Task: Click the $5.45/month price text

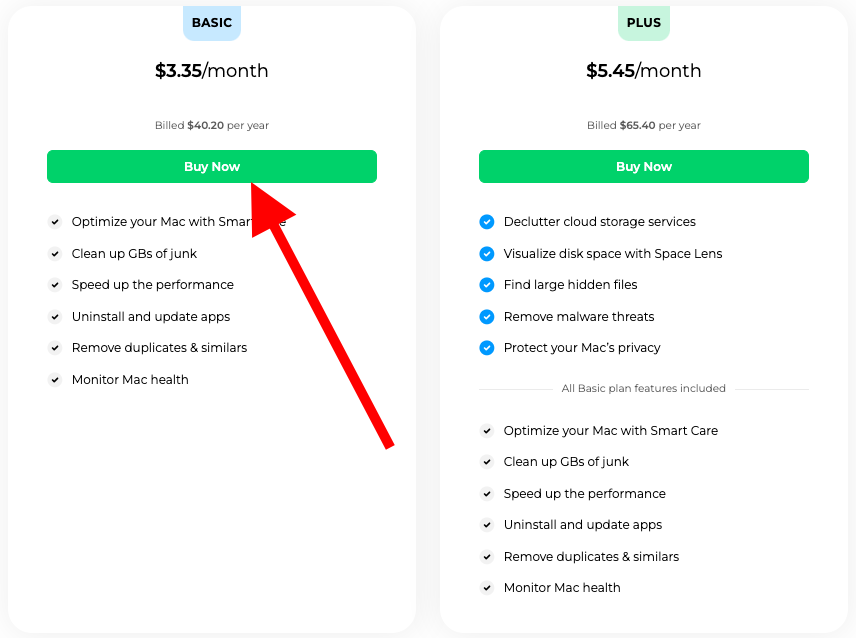Action: [643, 71]
